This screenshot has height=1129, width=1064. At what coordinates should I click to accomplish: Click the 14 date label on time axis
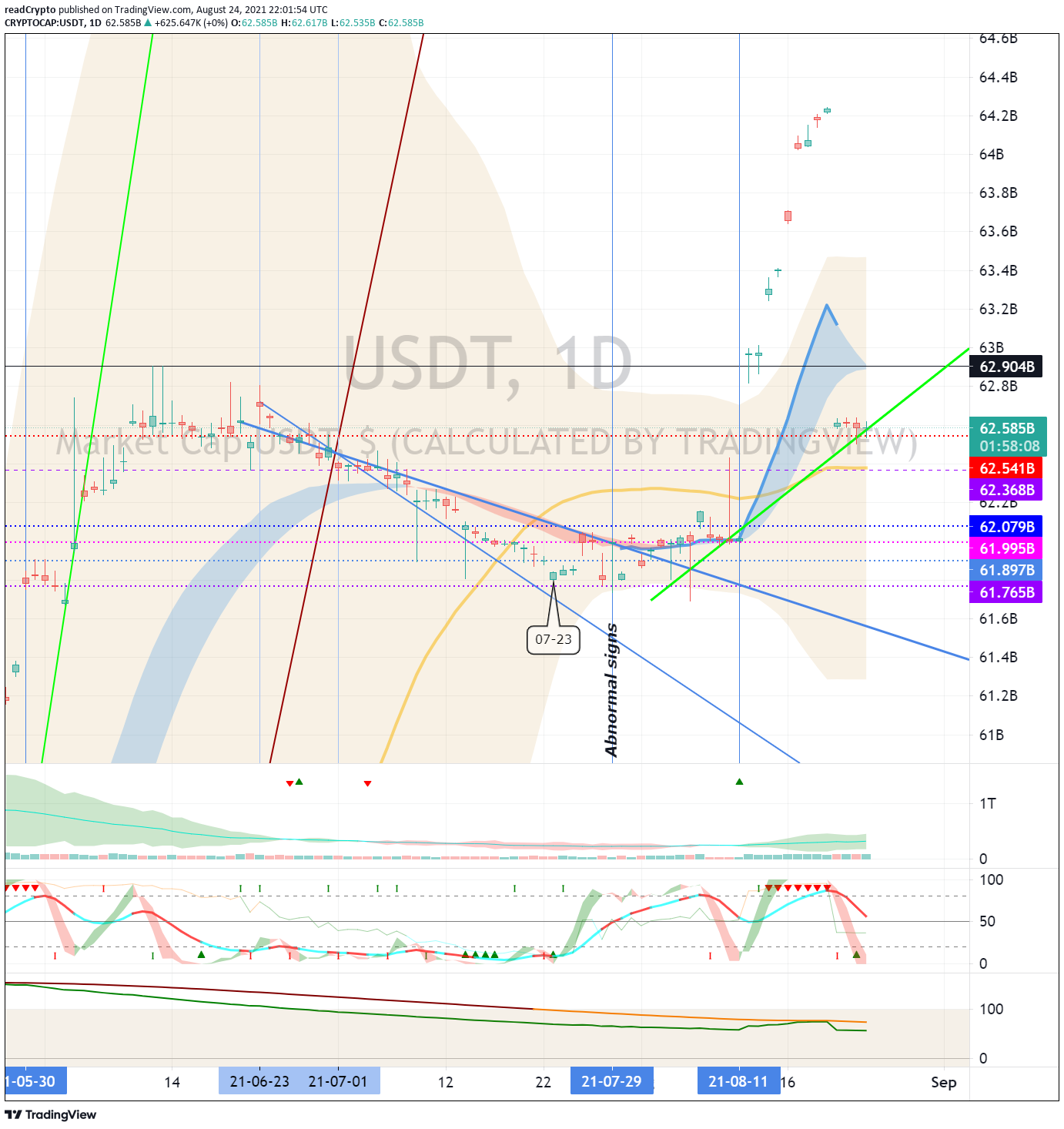[172, 1082]
